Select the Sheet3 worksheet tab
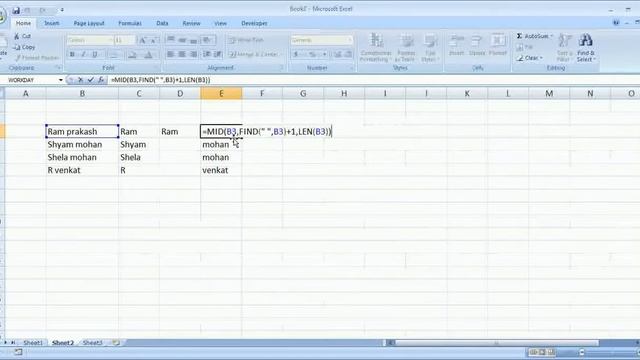The height and width of the screenshot is (360, 640). [x=93, y=342]
